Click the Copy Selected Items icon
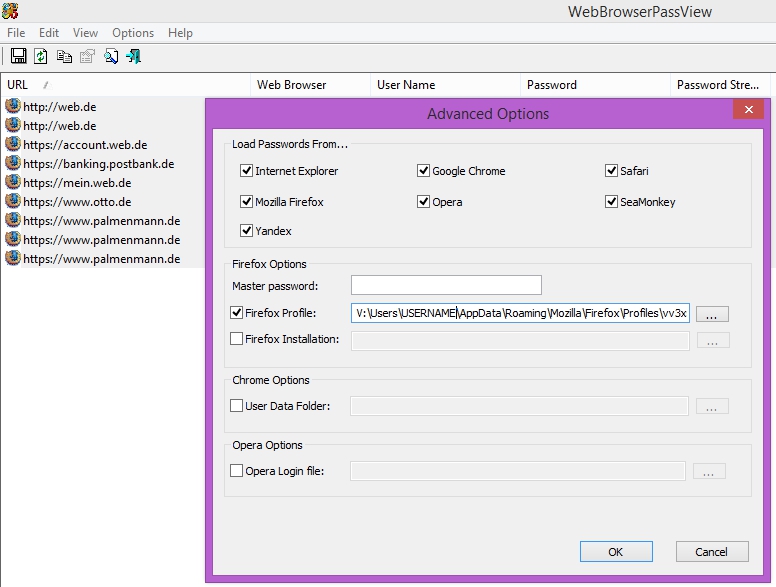Screen dimensions: 776x587 click(64, 57)
